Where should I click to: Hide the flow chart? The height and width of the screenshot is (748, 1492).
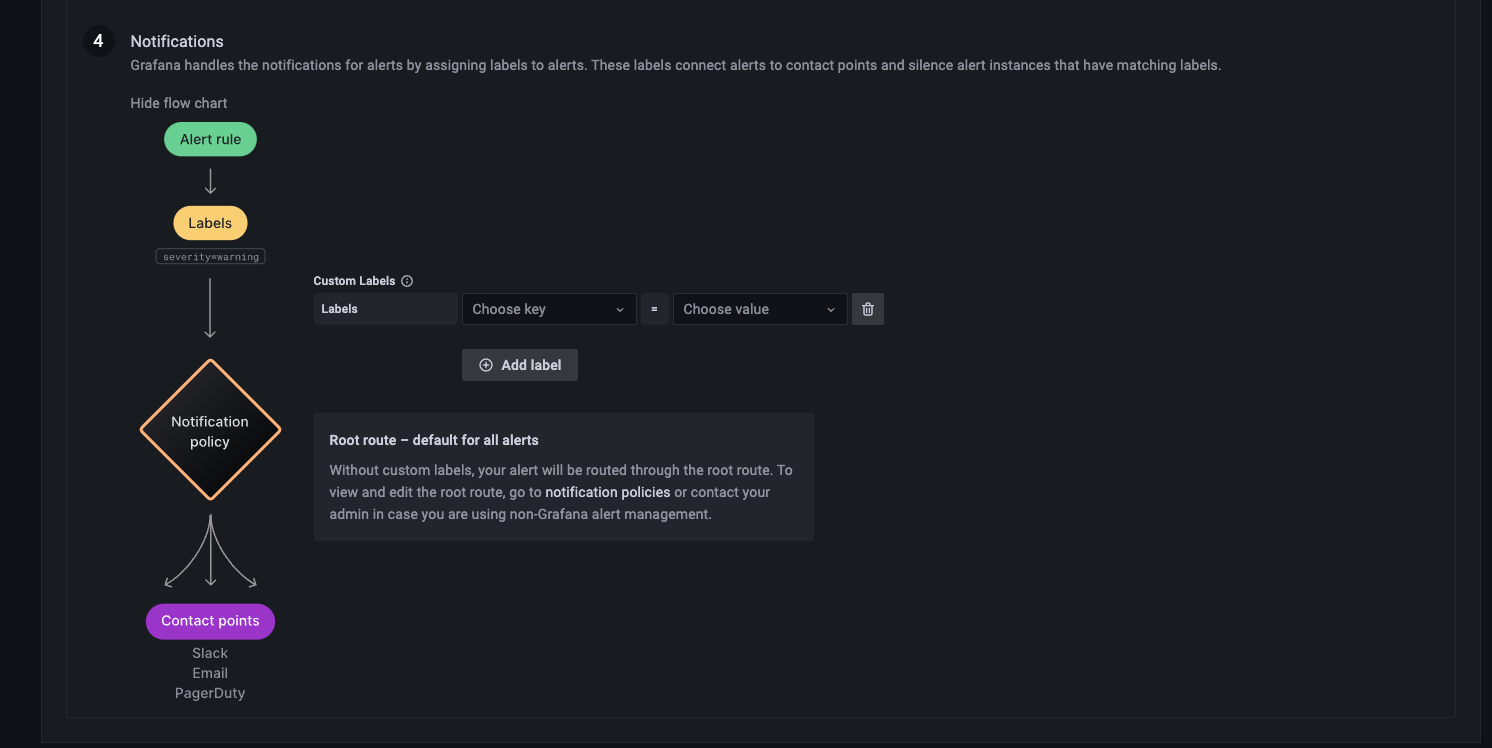click(x=178, y=102)
